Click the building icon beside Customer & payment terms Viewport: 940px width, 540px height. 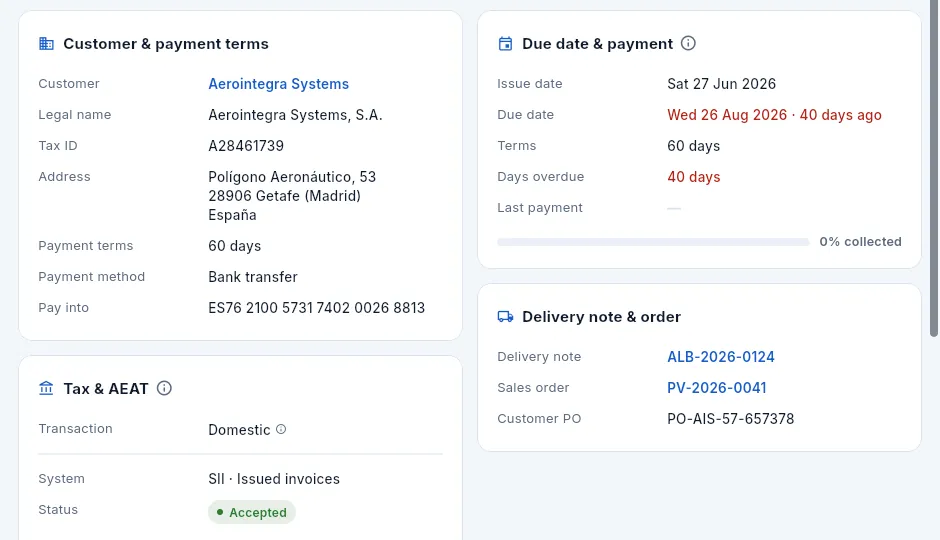tap(46, 44)
